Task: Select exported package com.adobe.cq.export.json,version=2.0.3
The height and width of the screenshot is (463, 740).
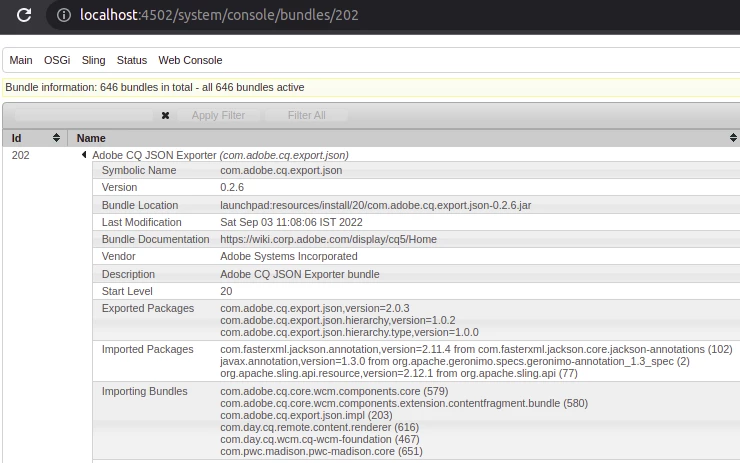Action: (x=315, y=308)
